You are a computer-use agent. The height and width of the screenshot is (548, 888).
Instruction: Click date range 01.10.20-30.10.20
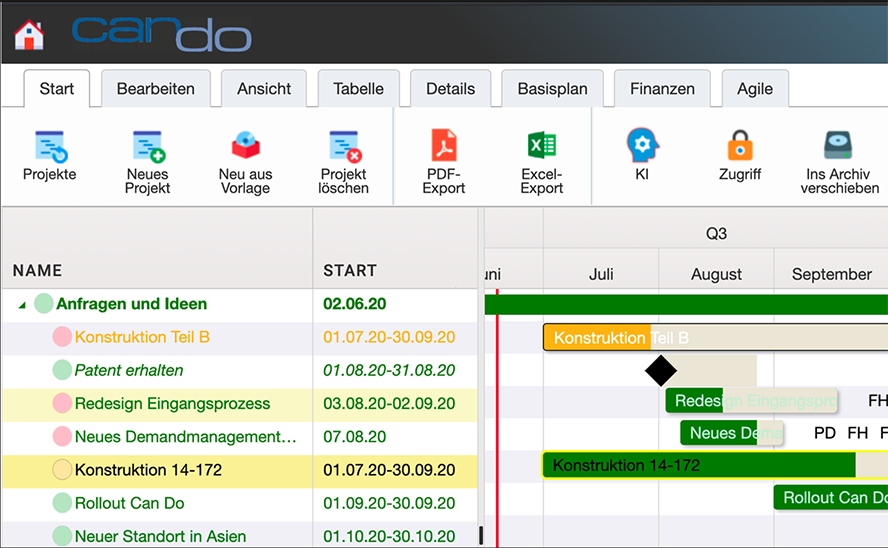[x=389, y=536]
